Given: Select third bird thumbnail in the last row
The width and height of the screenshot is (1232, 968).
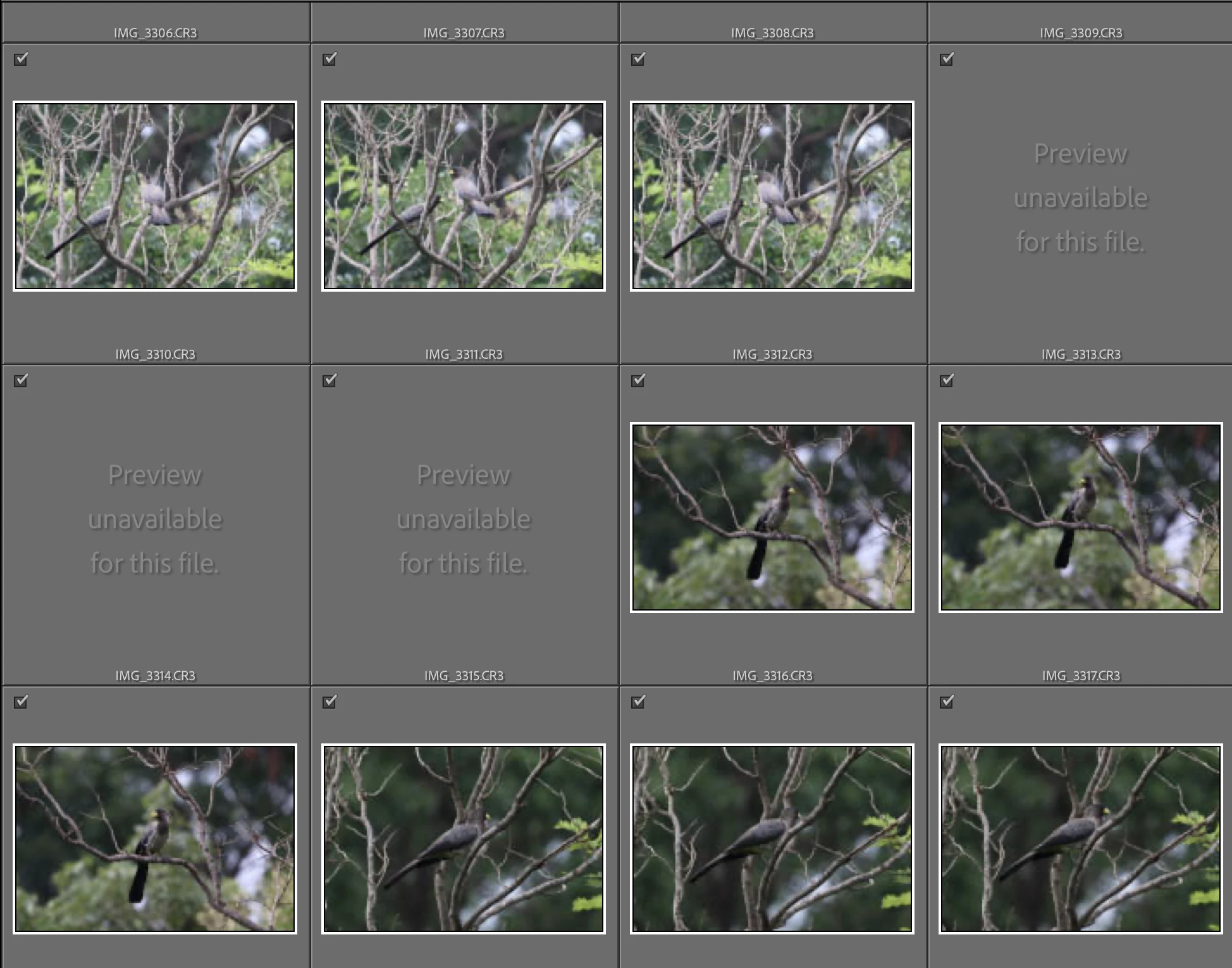Looking at the screenshot, I should [772, 839].
